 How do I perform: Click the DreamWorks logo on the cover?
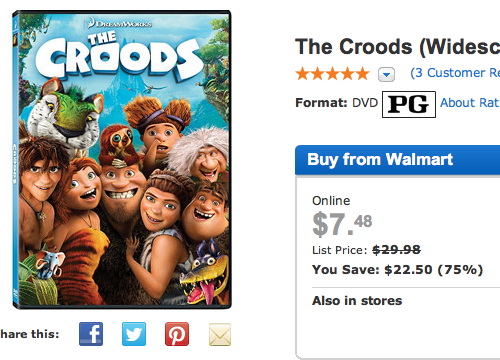tap(120, 23)
